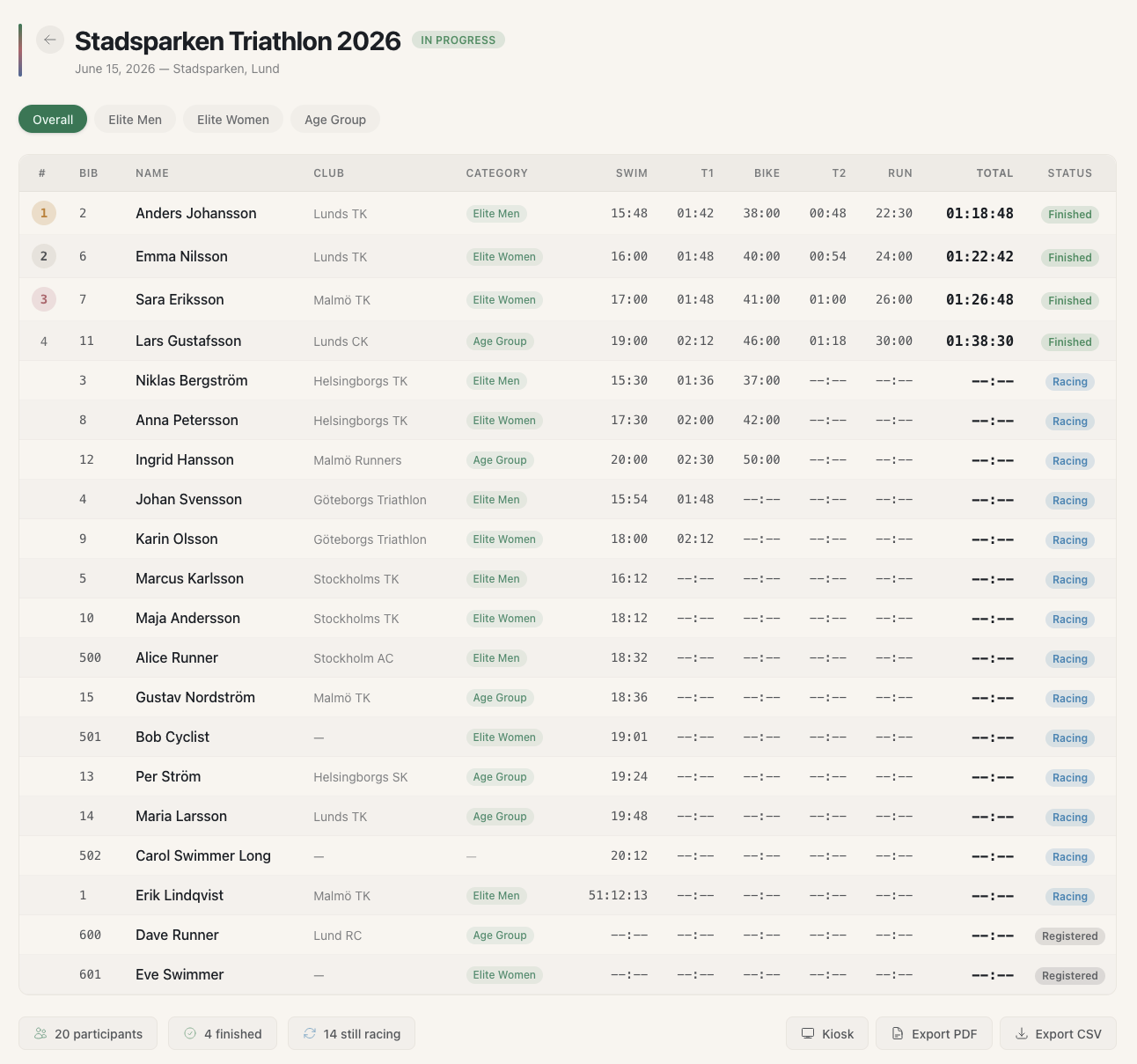The width and height of the screenshot is (1137, 1064).
Task: Click the Helsingborgs SK club name
Action: pos(361,777)
